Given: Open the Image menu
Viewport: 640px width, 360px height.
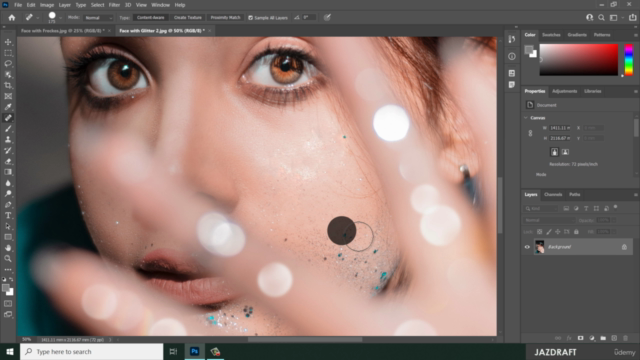Looking at the screenshot, I should coord(47,5).
